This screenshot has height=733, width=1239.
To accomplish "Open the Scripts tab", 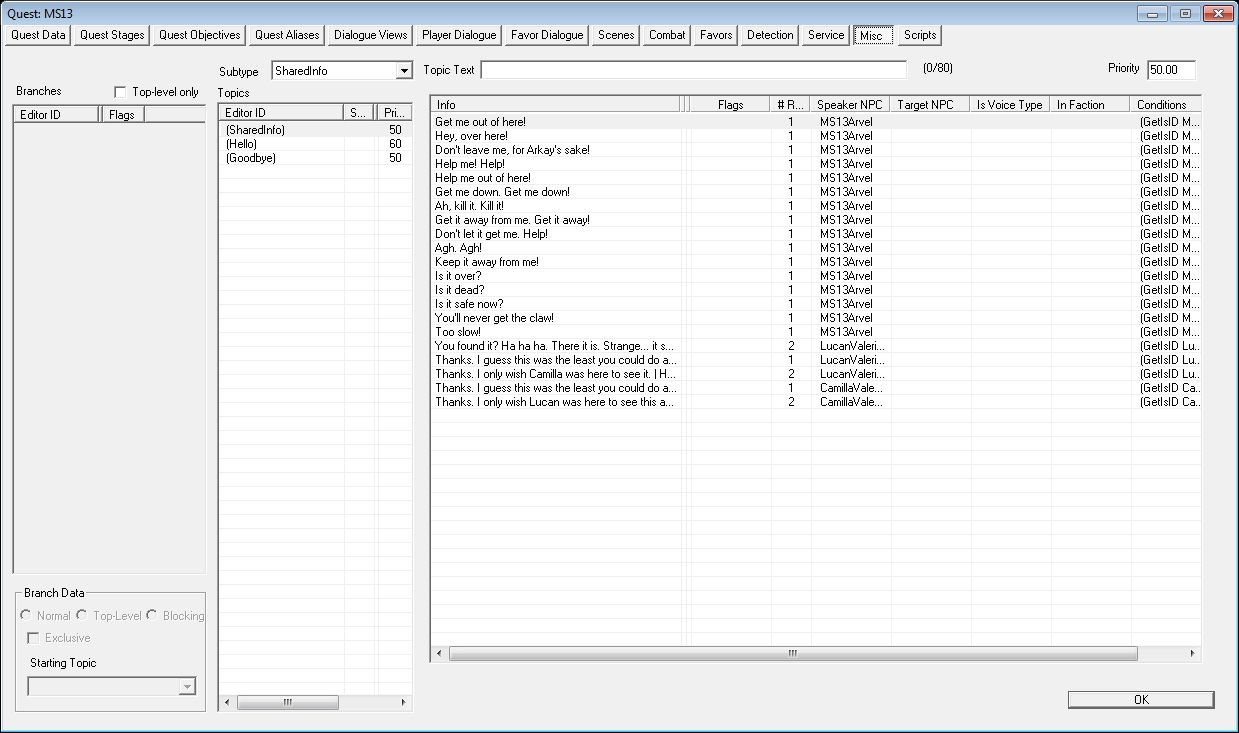I will click(920, 35).
